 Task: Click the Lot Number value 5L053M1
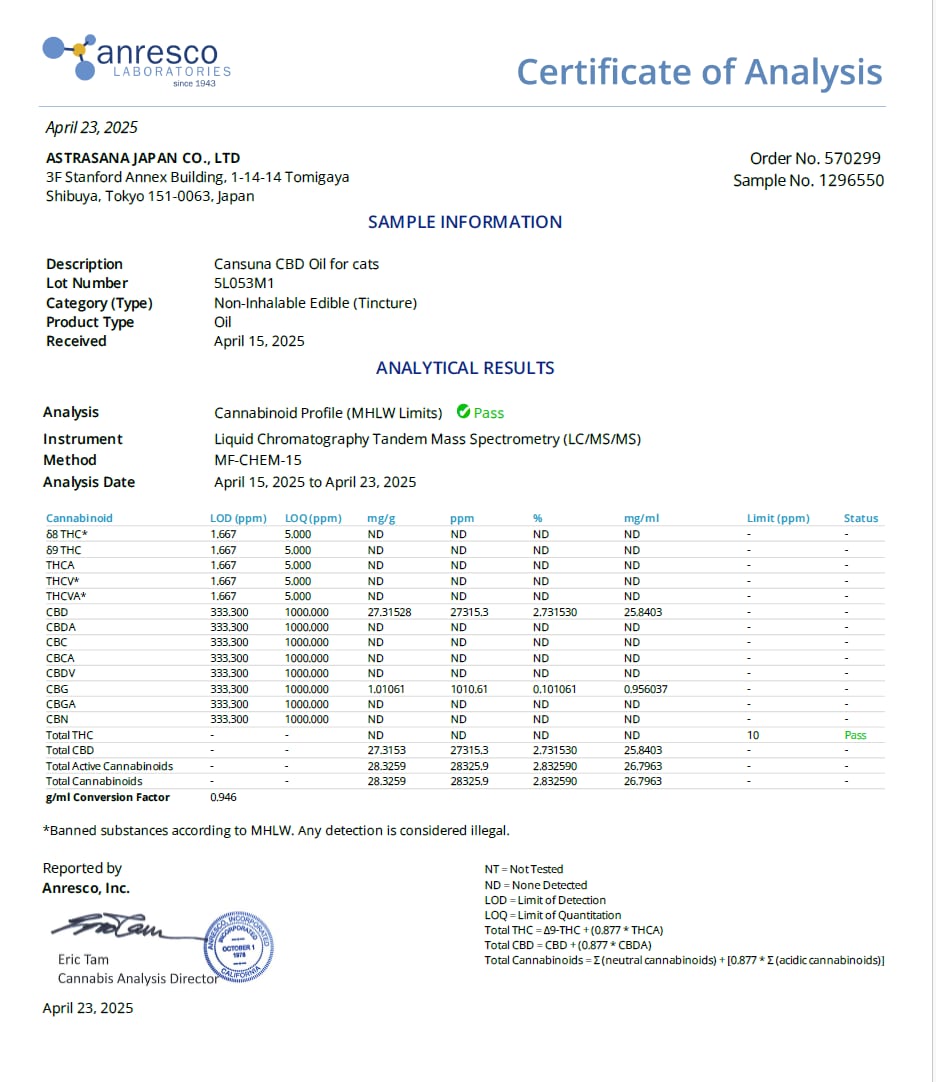[x=244, y=283]
